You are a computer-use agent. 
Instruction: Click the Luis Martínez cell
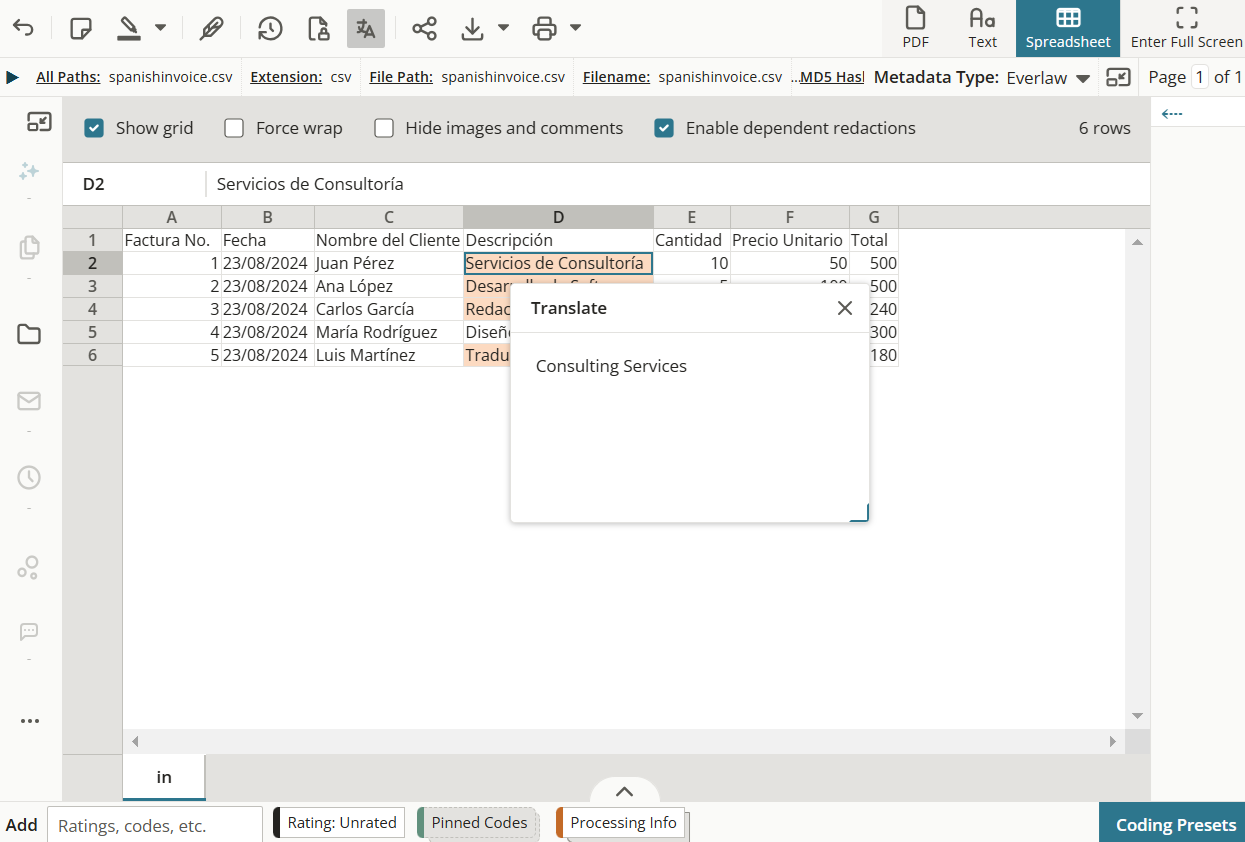point(389,355)
